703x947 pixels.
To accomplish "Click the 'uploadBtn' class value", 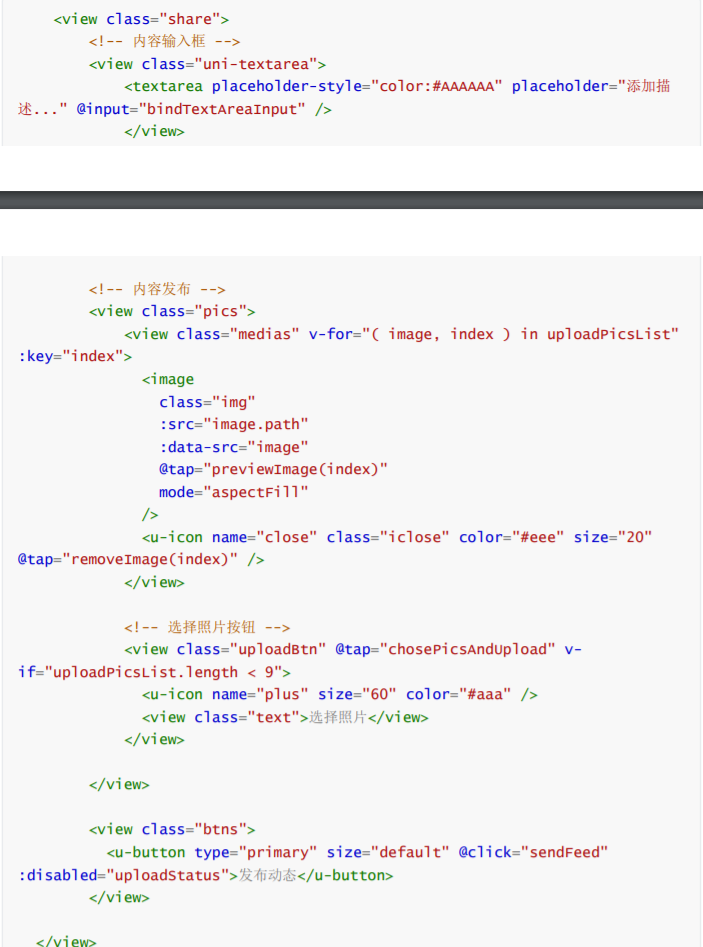I will point(278,650).
